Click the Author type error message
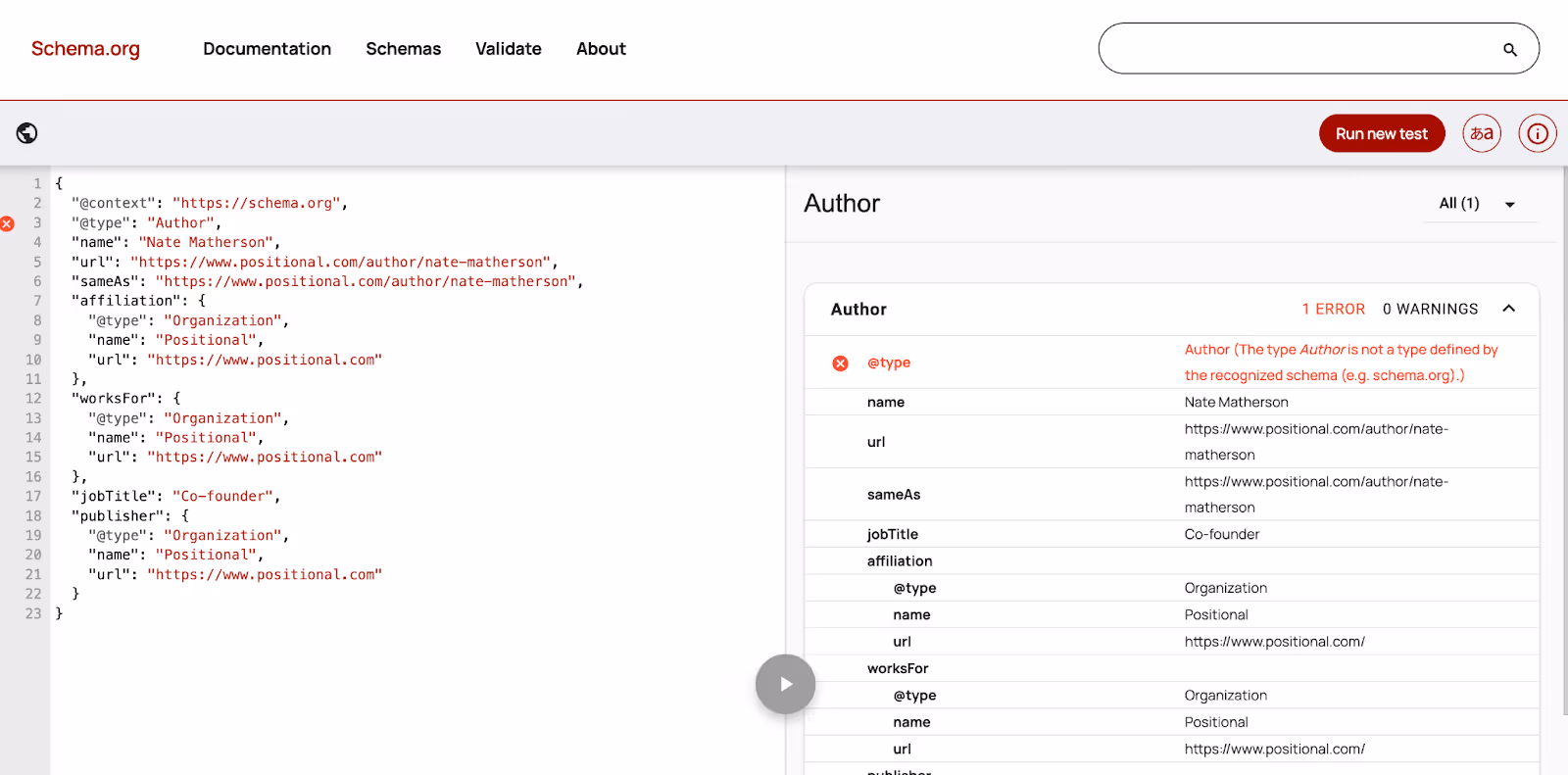Image resolution: width=1568 pixels, height=775 pixels. (x=1341, y=363)
